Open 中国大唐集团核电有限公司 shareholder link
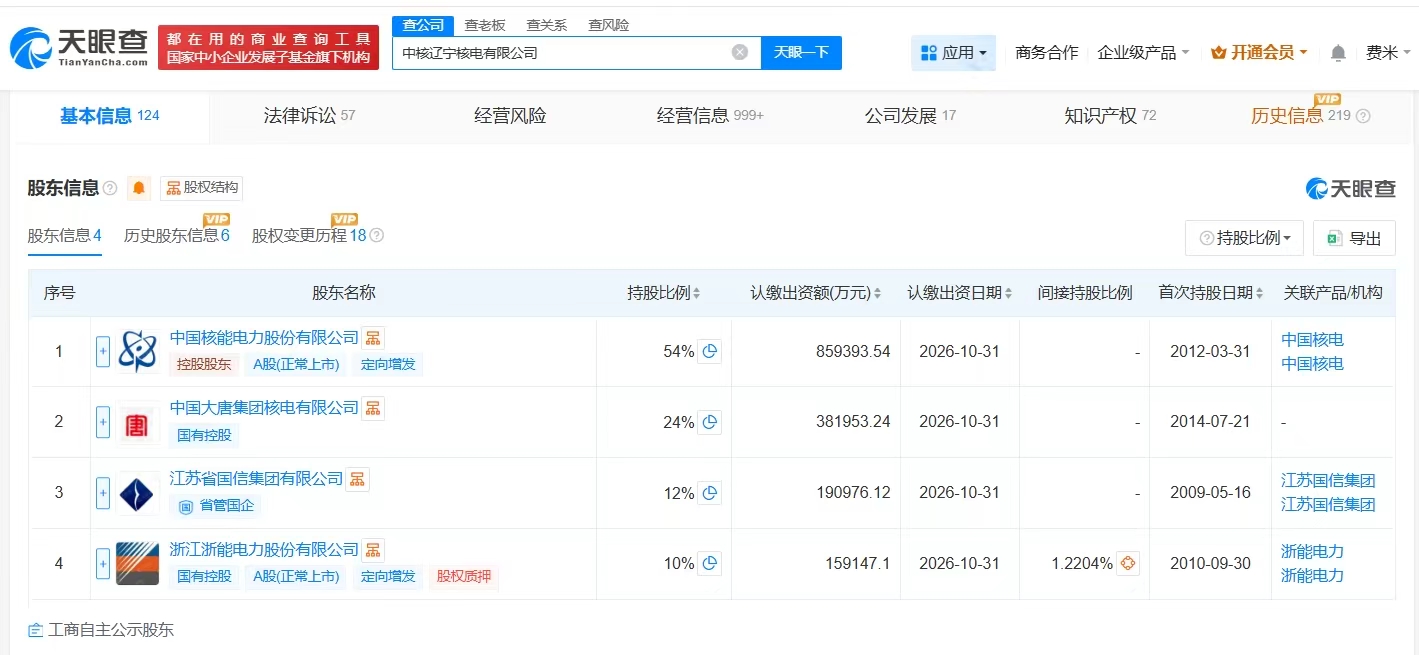The height and width of the screenshot is (655, 1419). tap(264, 408)
